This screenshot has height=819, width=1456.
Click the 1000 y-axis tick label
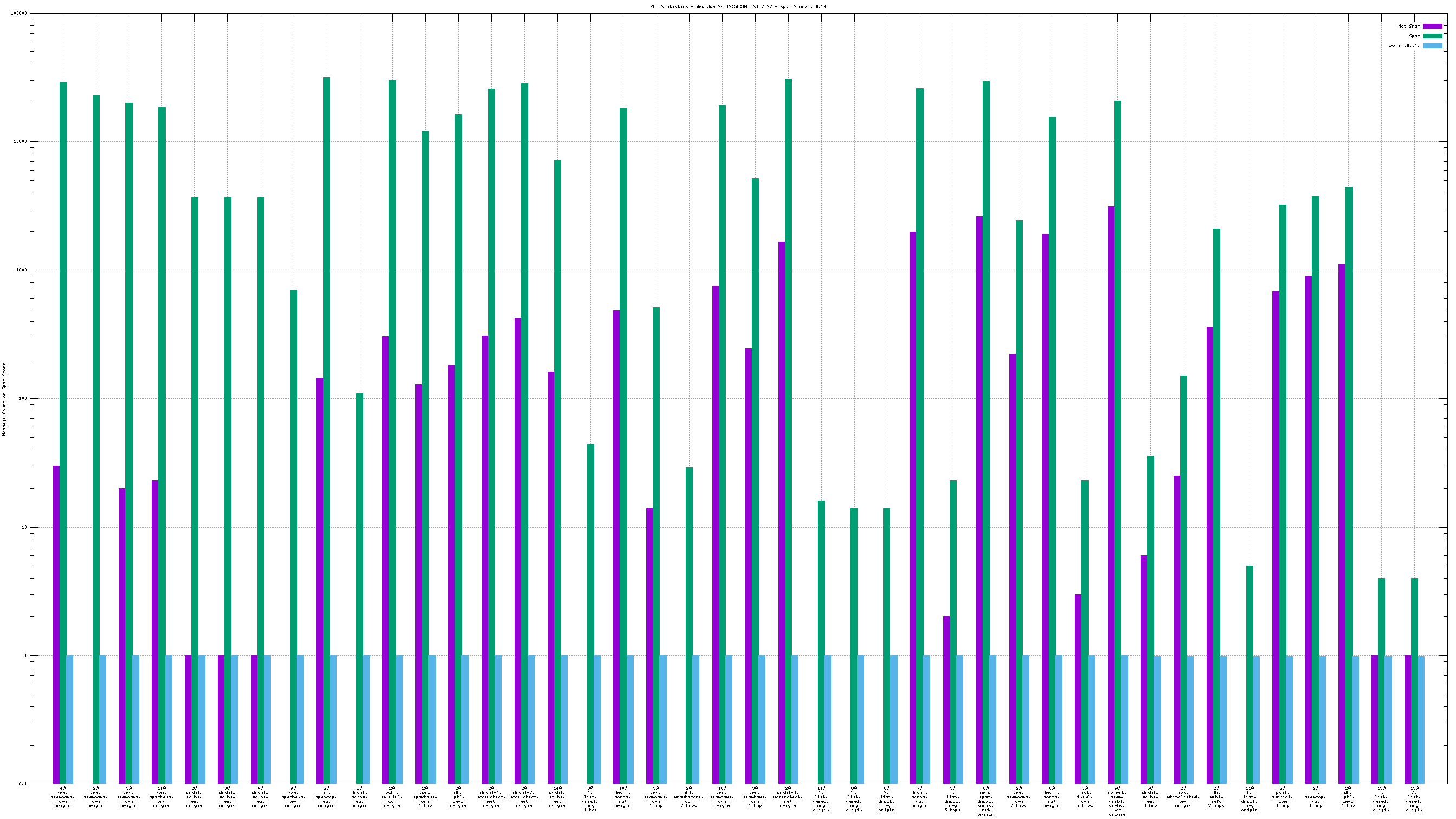click(x=22, y=270)
